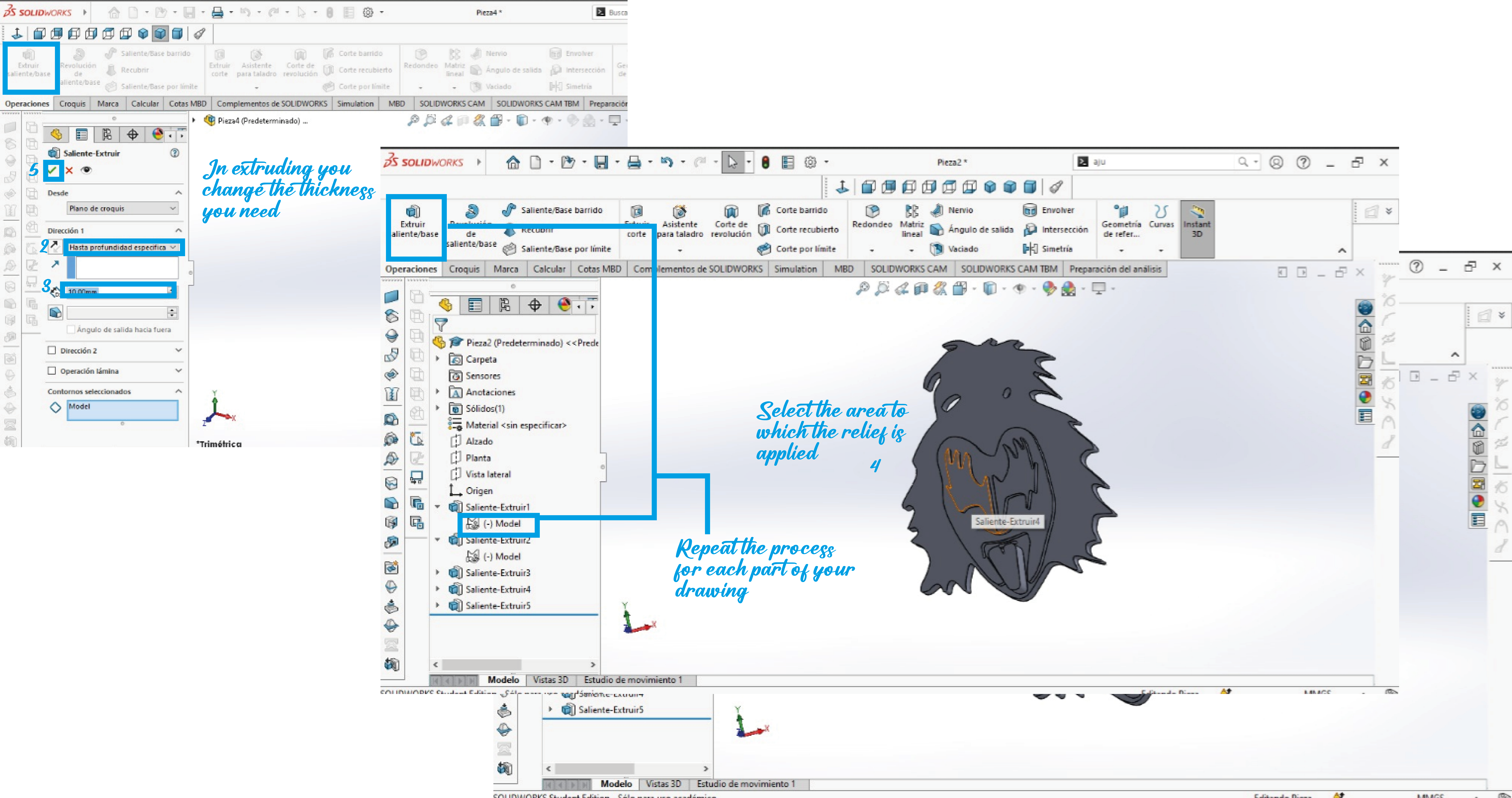Screen dimensions: 1512x798
Task: Click Matriz lineal in Pieza2 ribbon
Action: coord(912,222)
